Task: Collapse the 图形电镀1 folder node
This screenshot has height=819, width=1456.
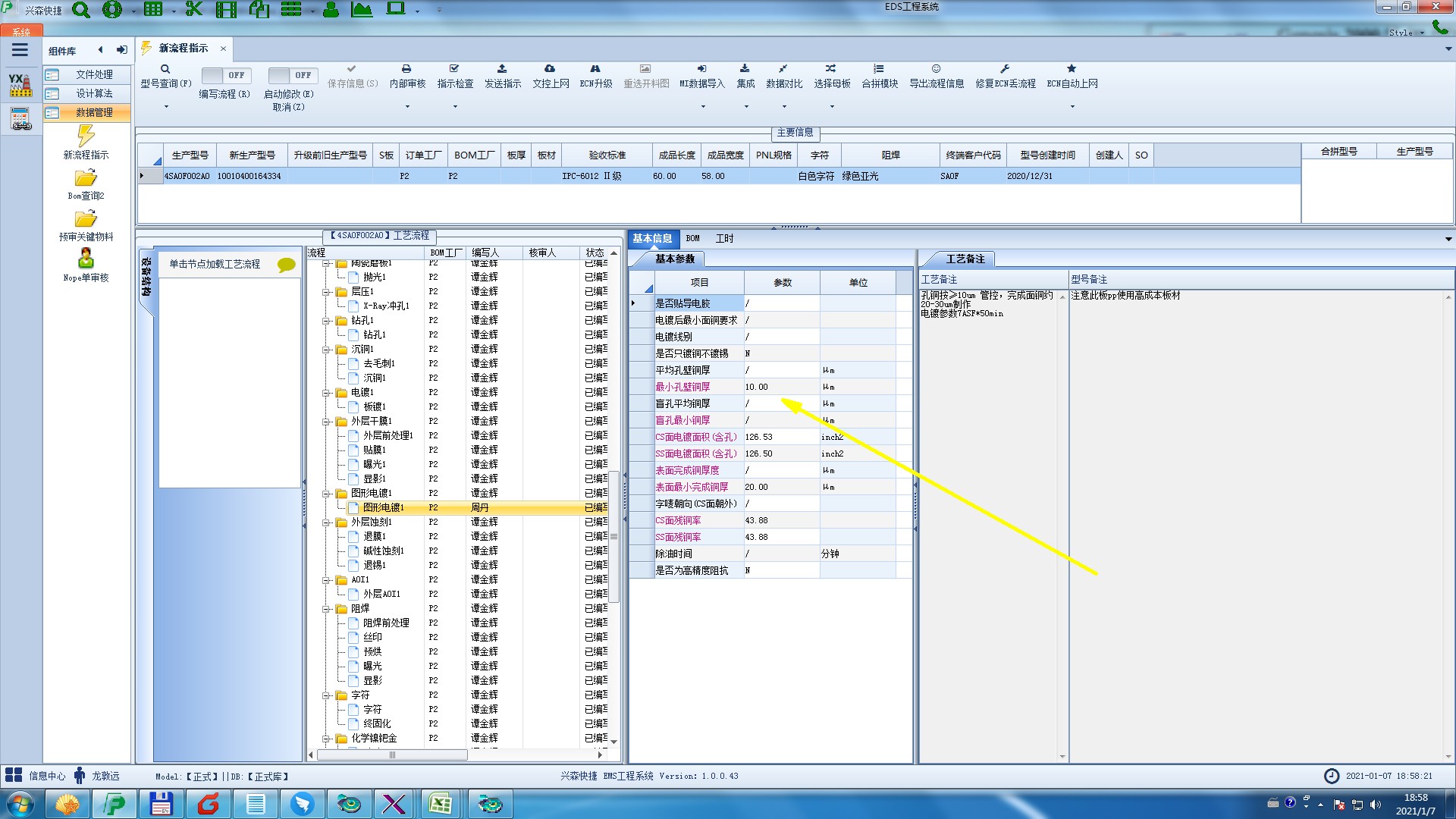Action: [x=326, y=494]
